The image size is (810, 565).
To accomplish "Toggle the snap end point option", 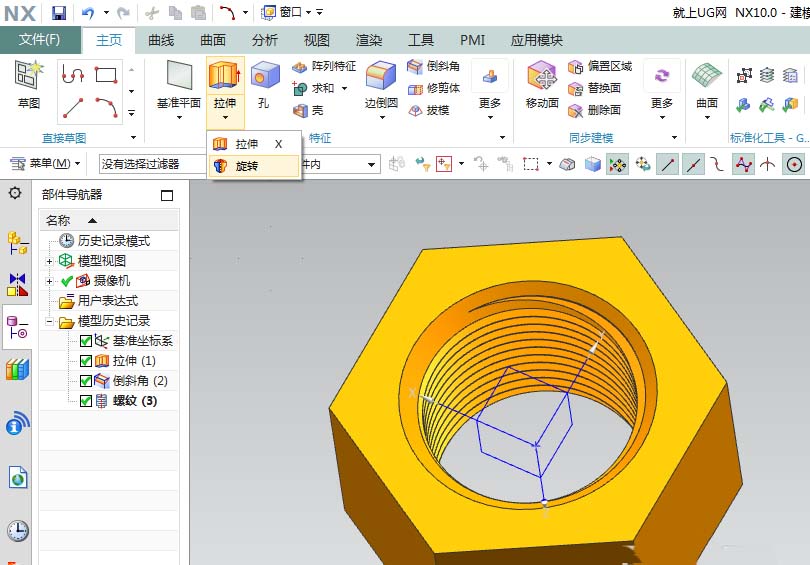I will (668, 165).
